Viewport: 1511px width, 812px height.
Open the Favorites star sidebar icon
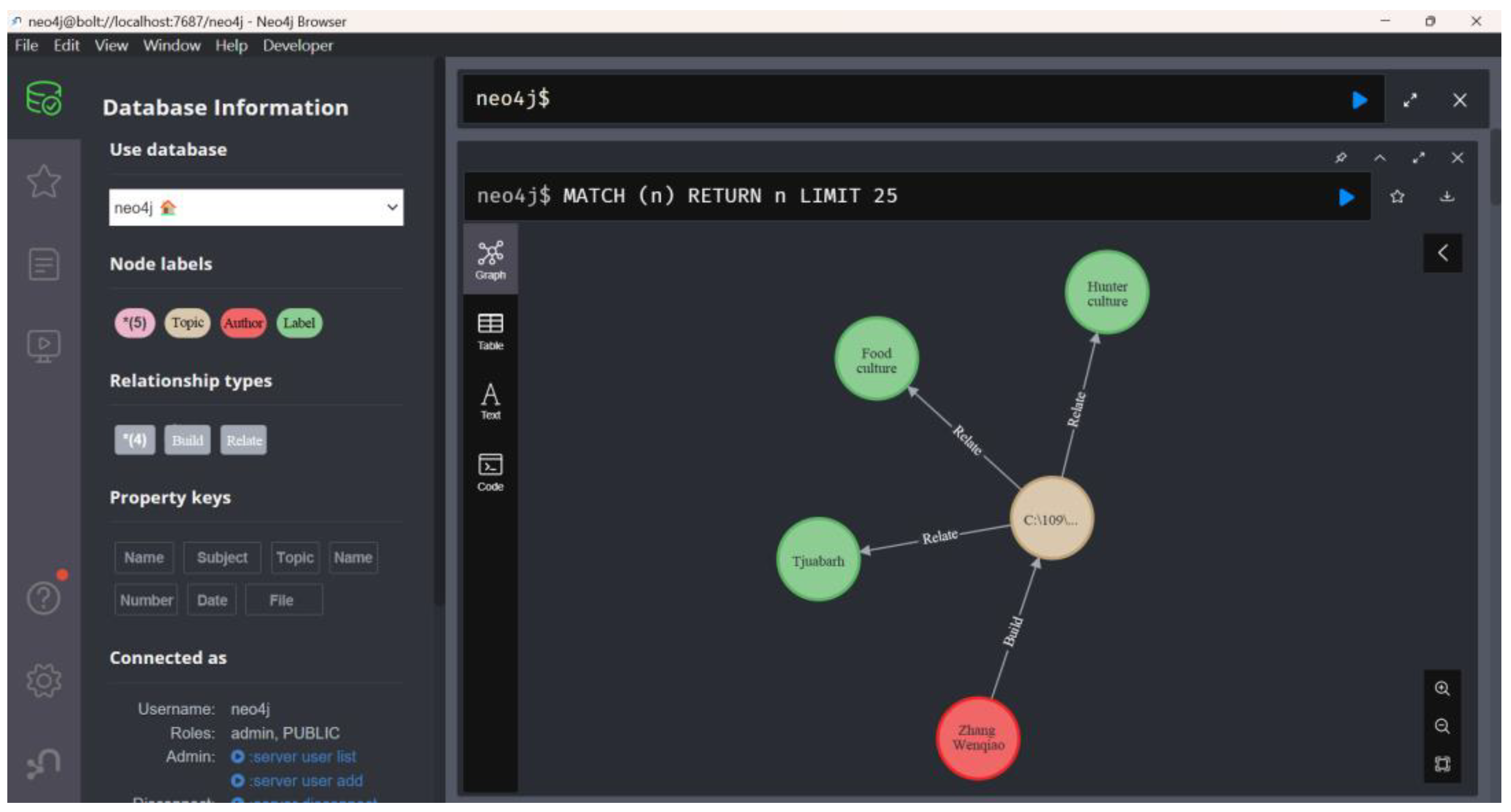click(43, 181)
